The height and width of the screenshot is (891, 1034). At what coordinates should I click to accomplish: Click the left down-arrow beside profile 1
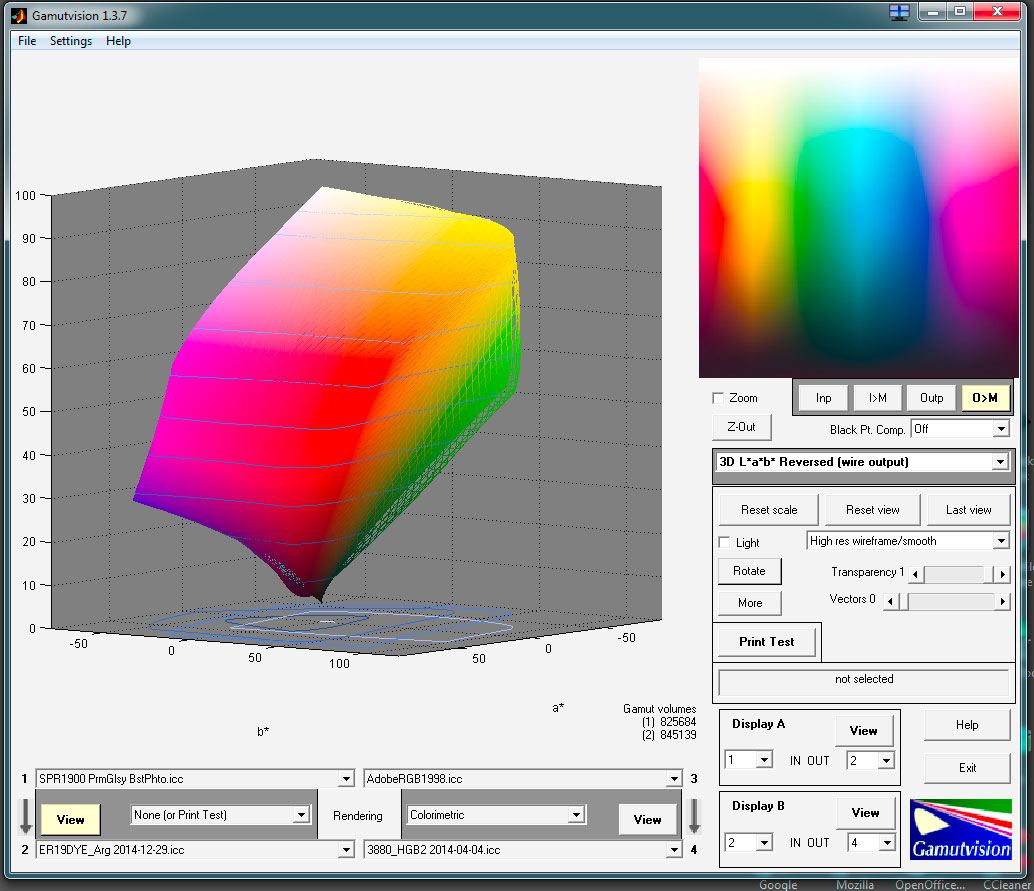coord(25,815)
